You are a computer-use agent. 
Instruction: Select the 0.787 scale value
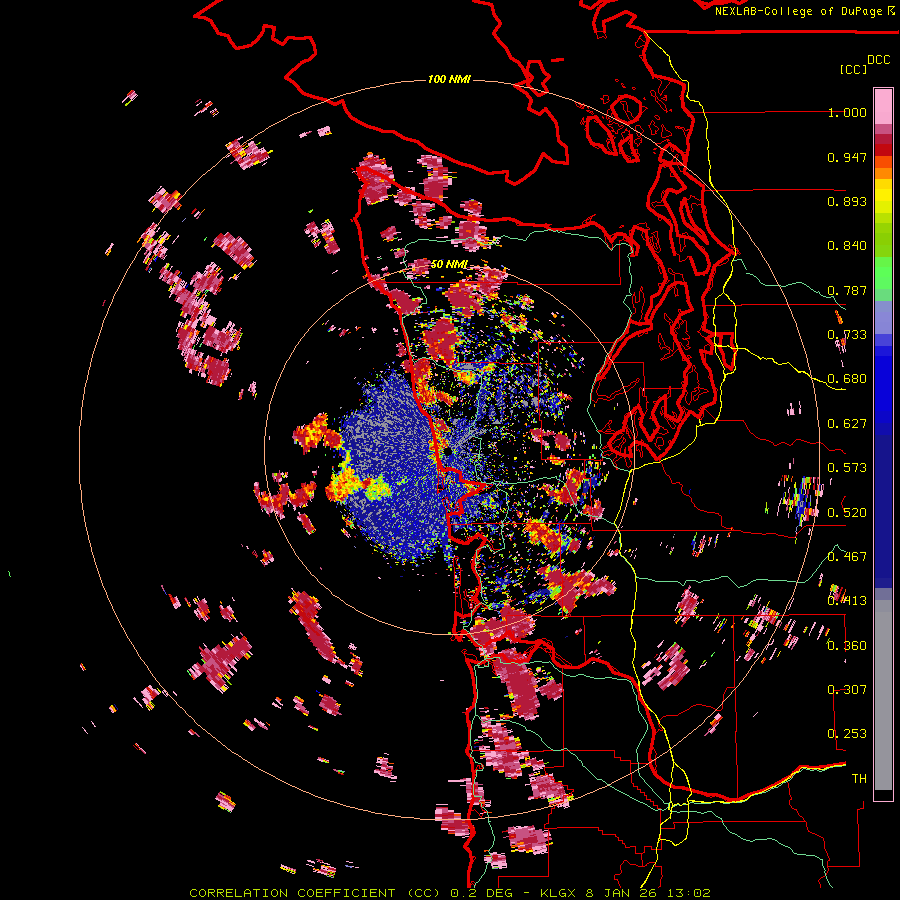pos(847,290)
